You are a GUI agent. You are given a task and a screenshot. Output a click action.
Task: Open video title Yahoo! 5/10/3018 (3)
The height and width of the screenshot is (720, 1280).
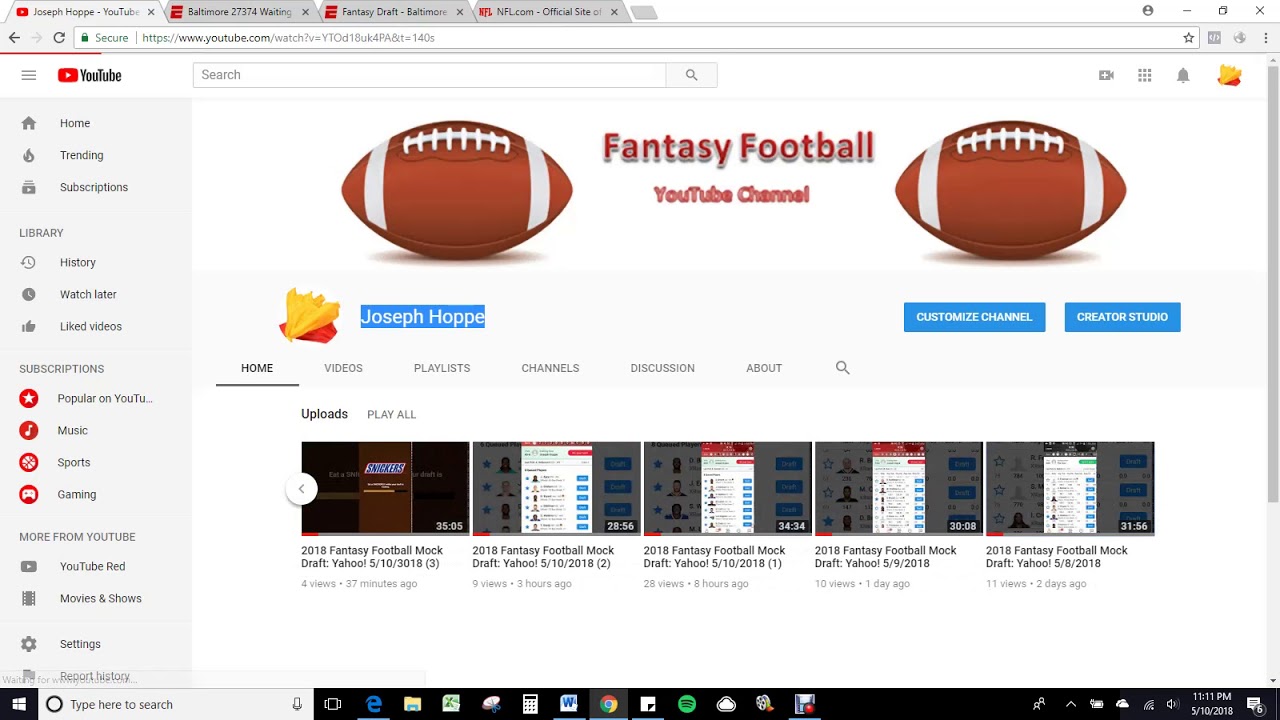click(x=372, y=557)
